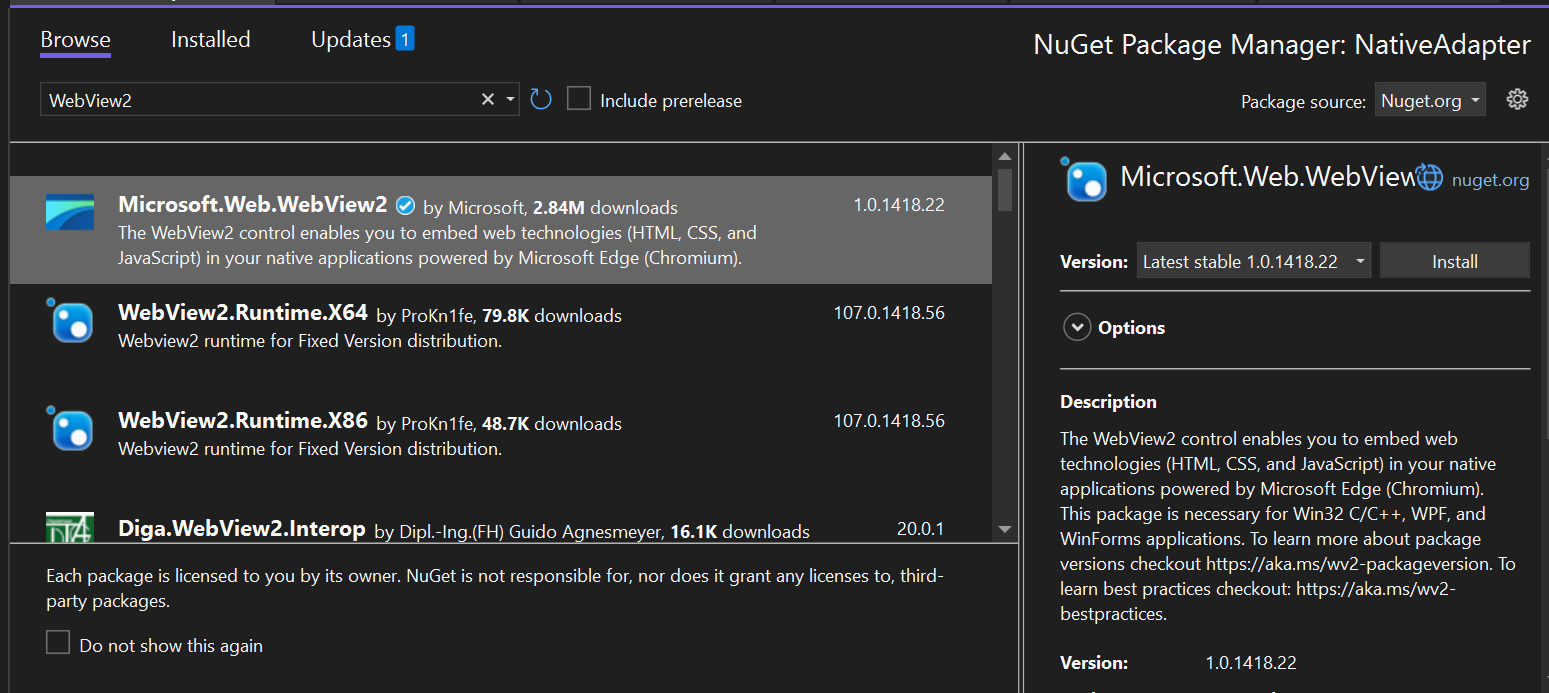This screenshot has width=1549, height=693.
Task: Click the WebView2.Runtime.X64 package icon
Action: pos(69,322)
